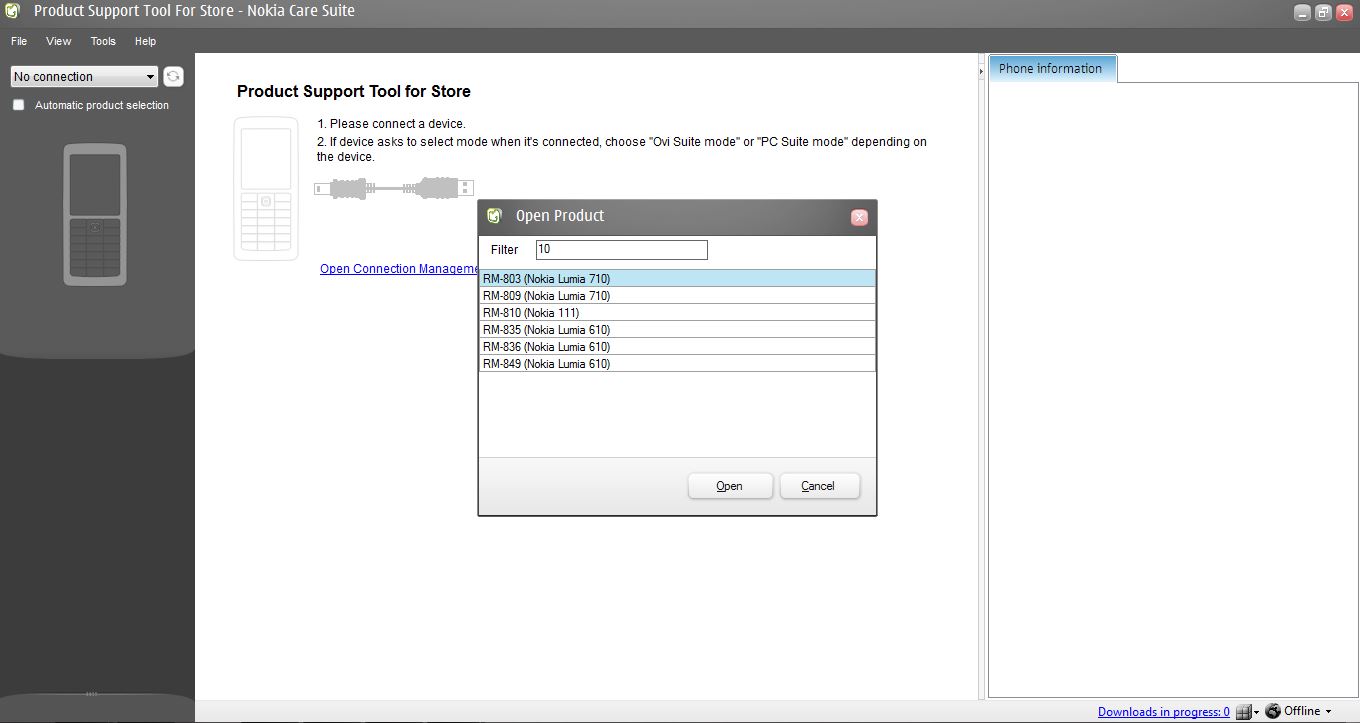Open Connection Management link
Screen dimensions: 1360x723
coord(399,269)
